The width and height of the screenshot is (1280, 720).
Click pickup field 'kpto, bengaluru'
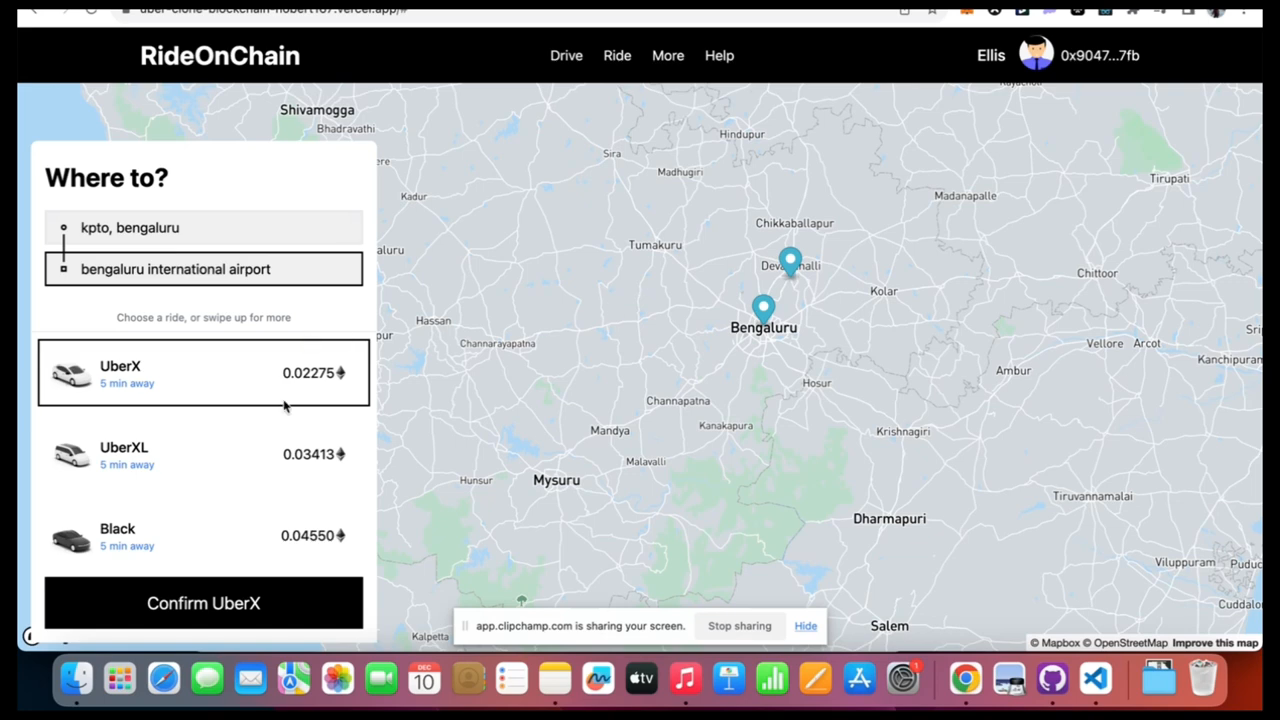tap(204, 228)
